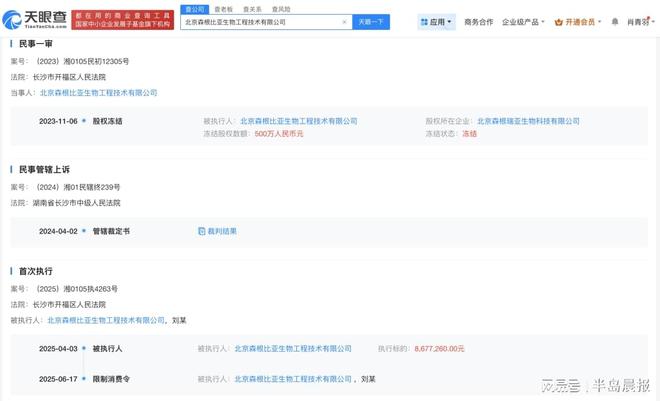Open the 商务合作 menu item
Screen dimensions: 660x401
[478, 22]
